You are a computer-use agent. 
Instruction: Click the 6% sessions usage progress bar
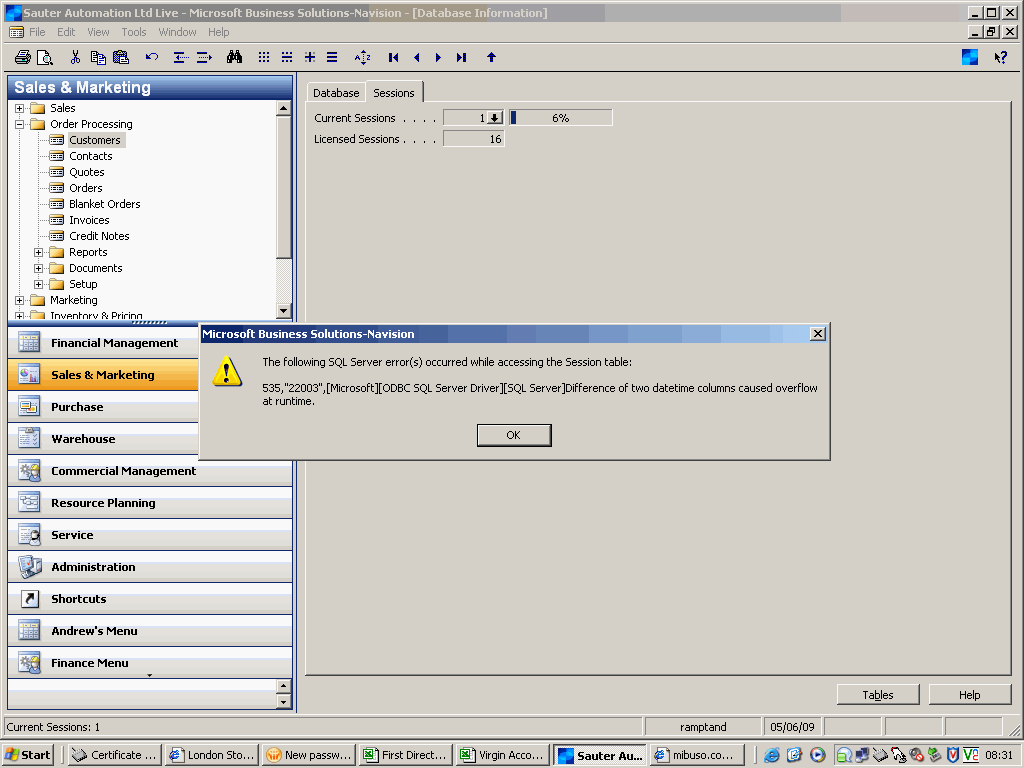[560, 118]
